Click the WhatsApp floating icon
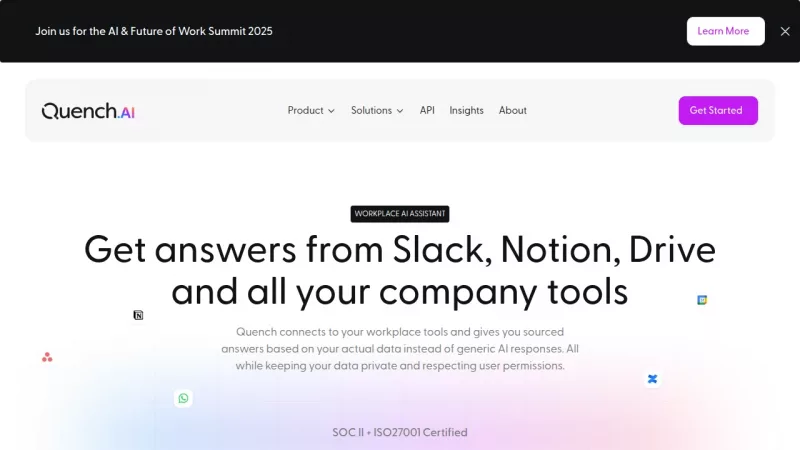The image size is (800, 450). [x=183, y=398]
